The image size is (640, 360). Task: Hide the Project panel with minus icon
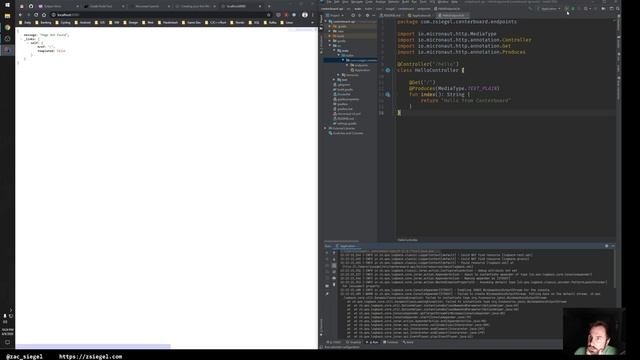(373, 16)
